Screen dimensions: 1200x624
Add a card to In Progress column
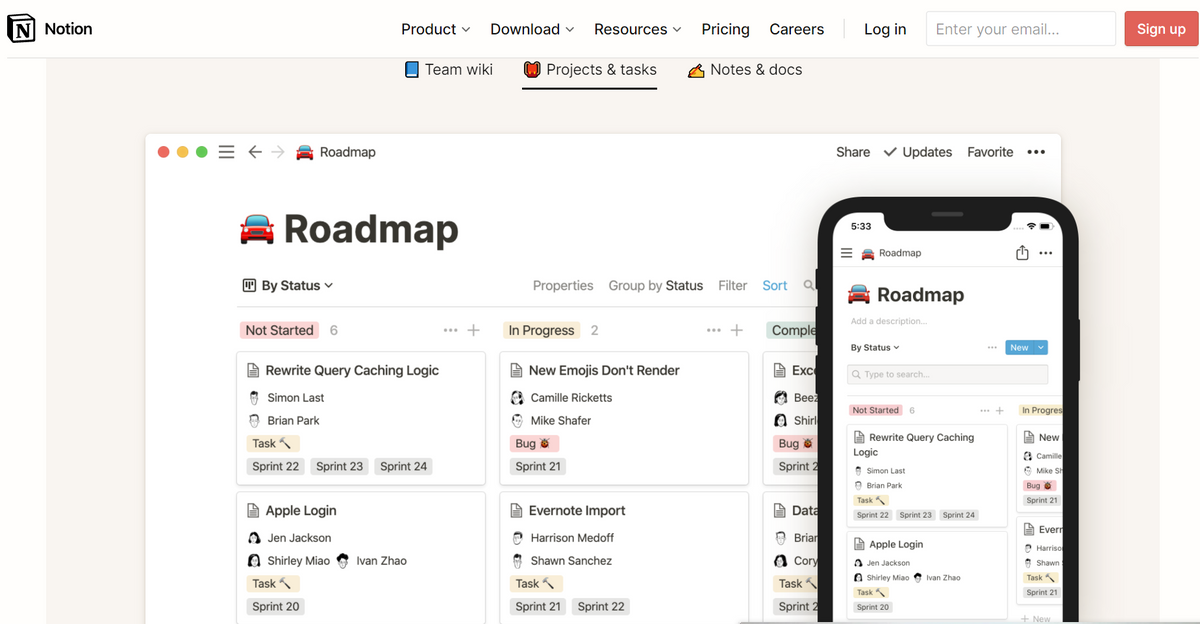pos(737,330)
